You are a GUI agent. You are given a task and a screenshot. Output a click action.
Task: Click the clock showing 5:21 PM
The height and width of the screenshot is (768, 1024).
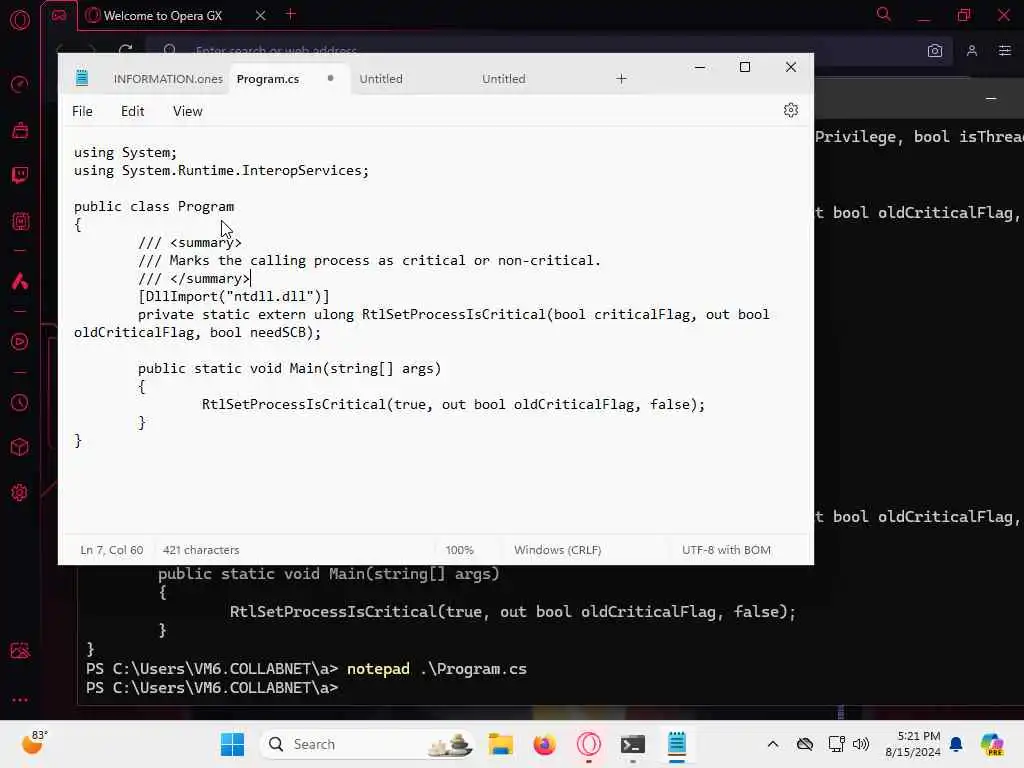(x=912, y=744)
